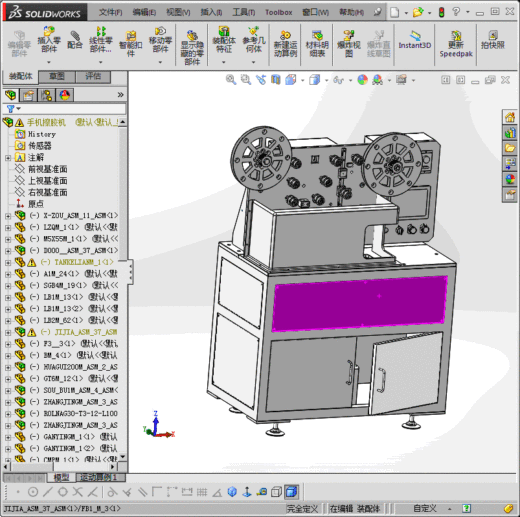
Task: Open the ConfigurationManager tab icon in the side panel
Action: click(47, 95)
